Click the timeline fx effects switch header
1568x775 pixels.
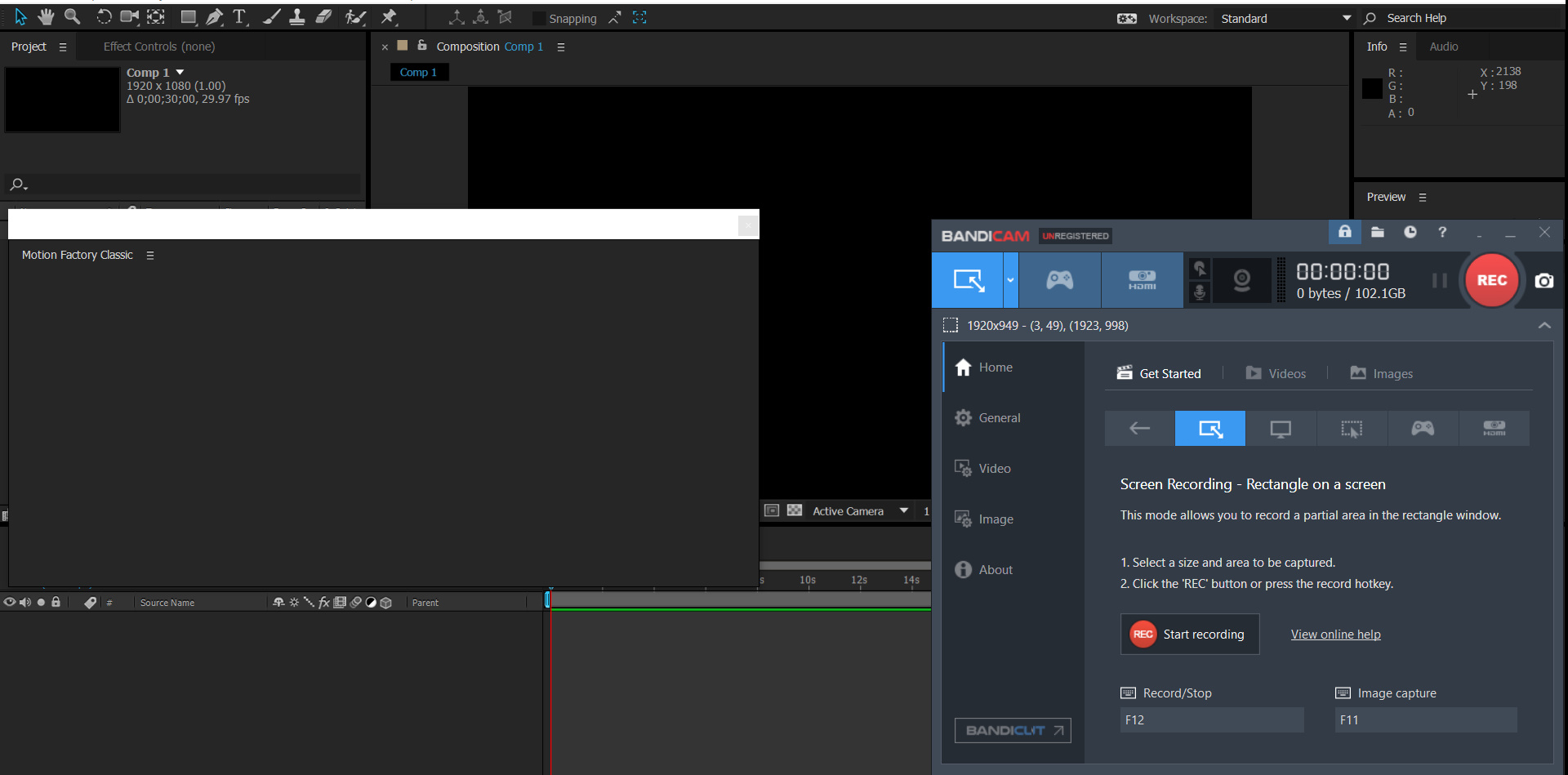click(324, 603)
